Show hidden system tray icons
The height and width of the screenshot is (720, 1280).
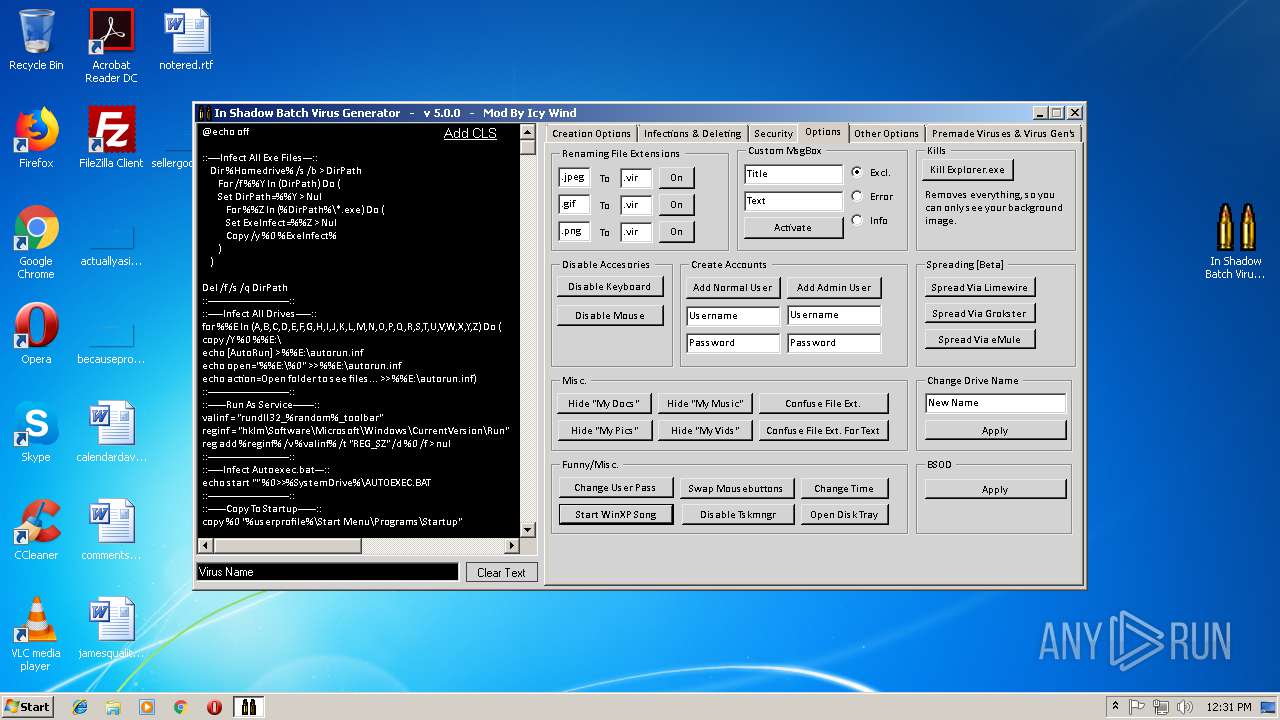coord(1115,707)
